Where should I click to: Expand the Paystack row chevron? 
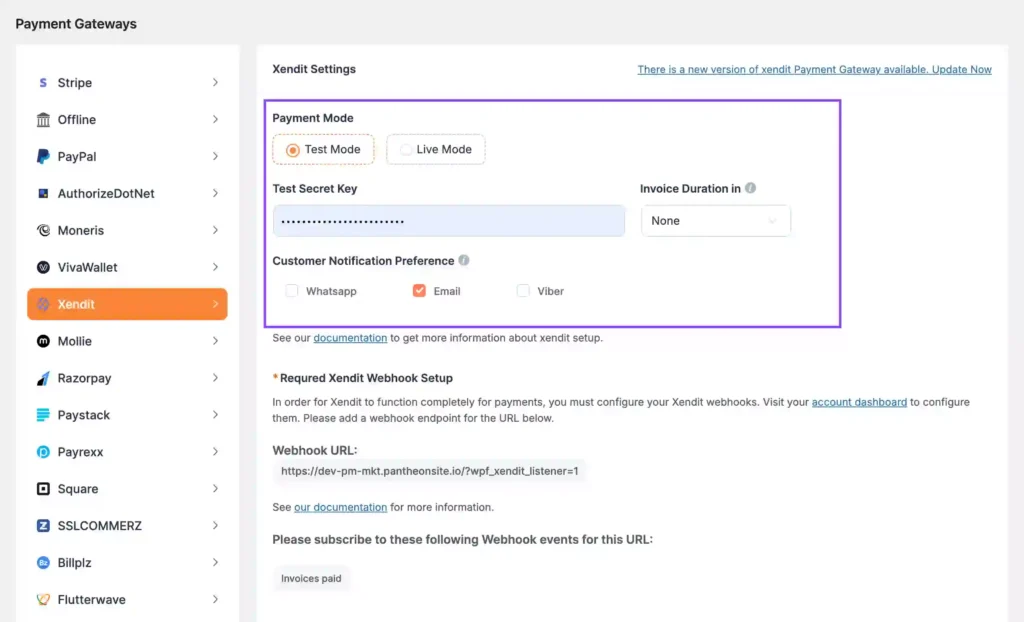pyautogui.click(x=215, y=415)
